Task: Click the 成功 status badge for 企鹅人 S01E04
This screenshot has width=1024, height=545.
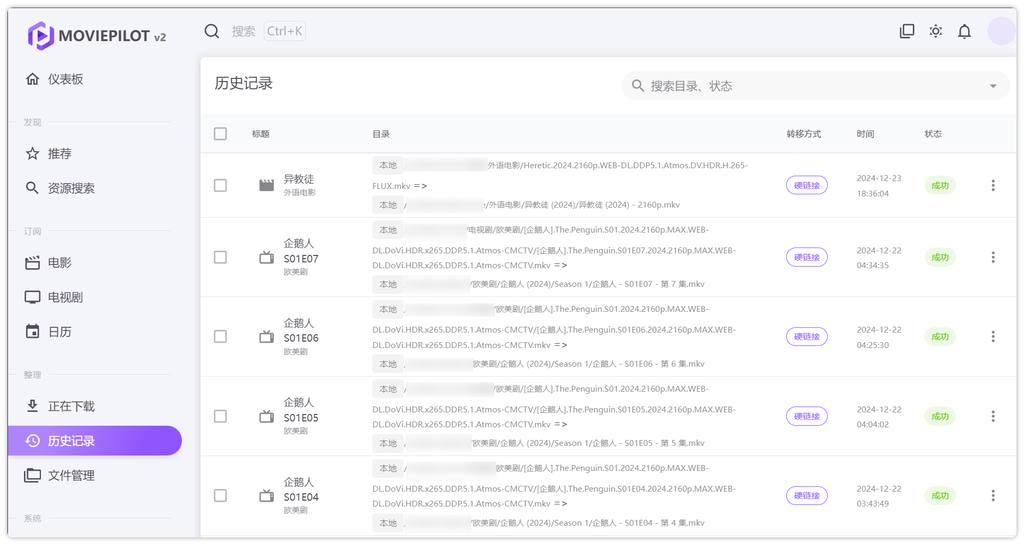Action: 939,495
